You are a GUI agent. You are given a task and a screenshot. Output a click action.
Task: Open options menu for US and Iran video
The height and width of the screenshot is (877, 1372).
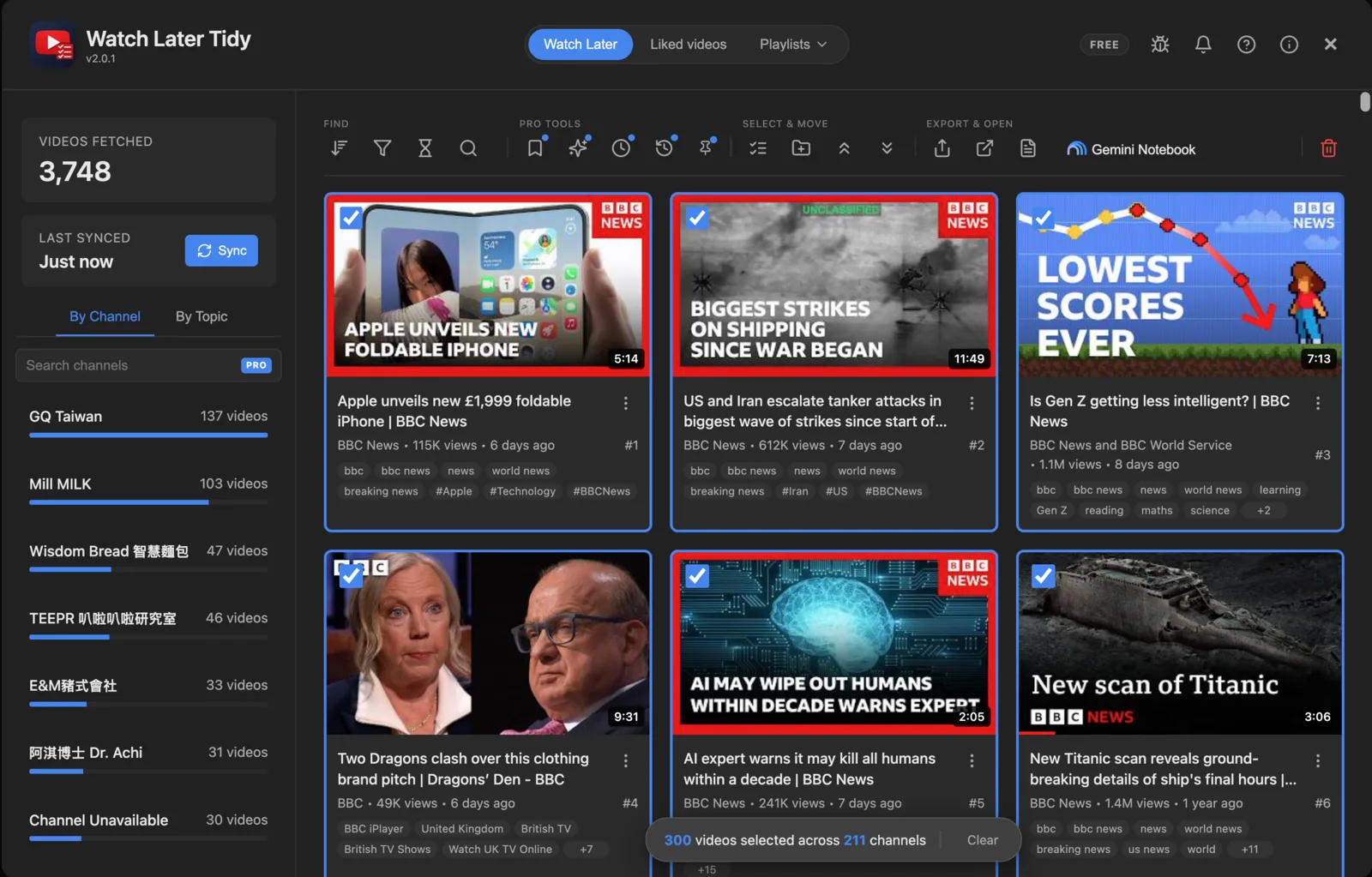coord(972,403)
